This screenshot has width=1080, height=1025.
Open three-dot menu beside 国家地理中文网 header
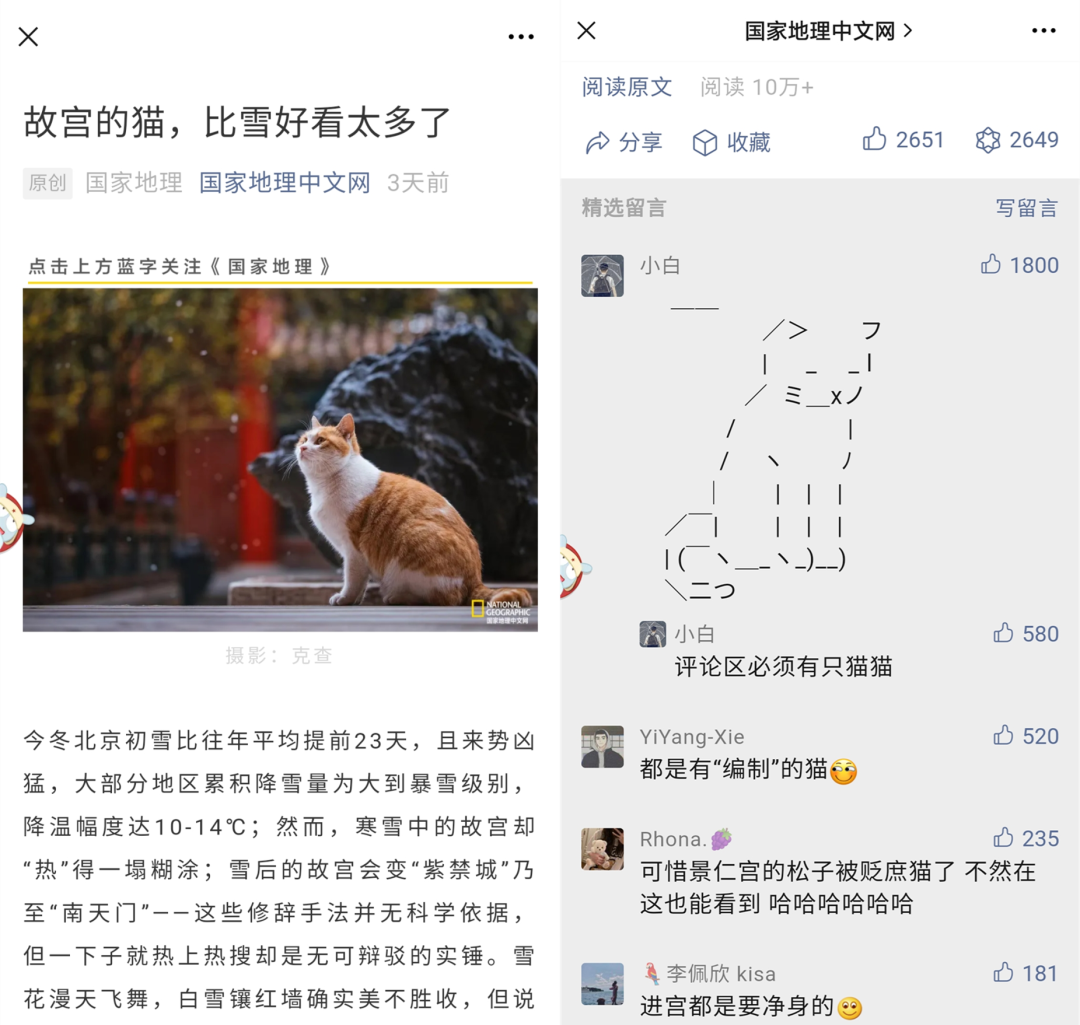[1043, 30]
